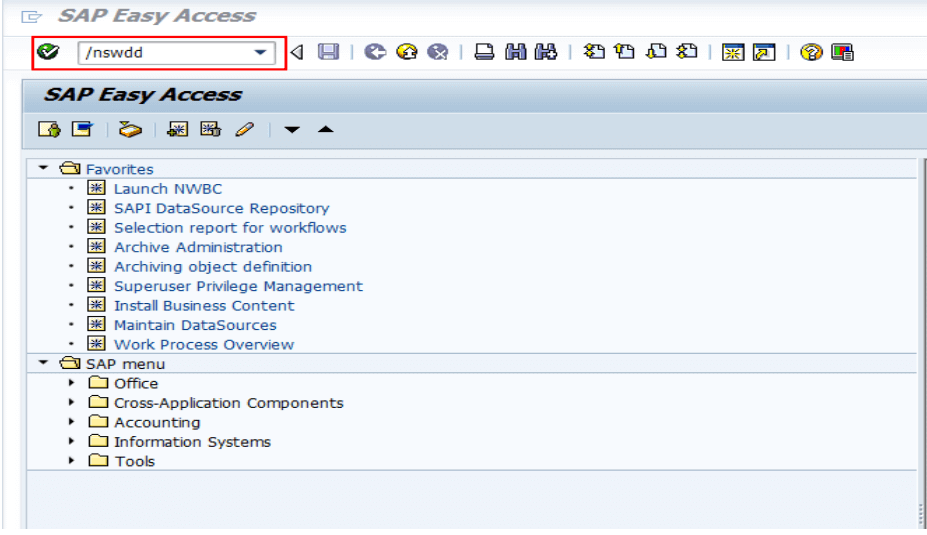Collapse the SAP menu folder node
The height and width of the screenshot is (535, 927).
coord(43,363)
